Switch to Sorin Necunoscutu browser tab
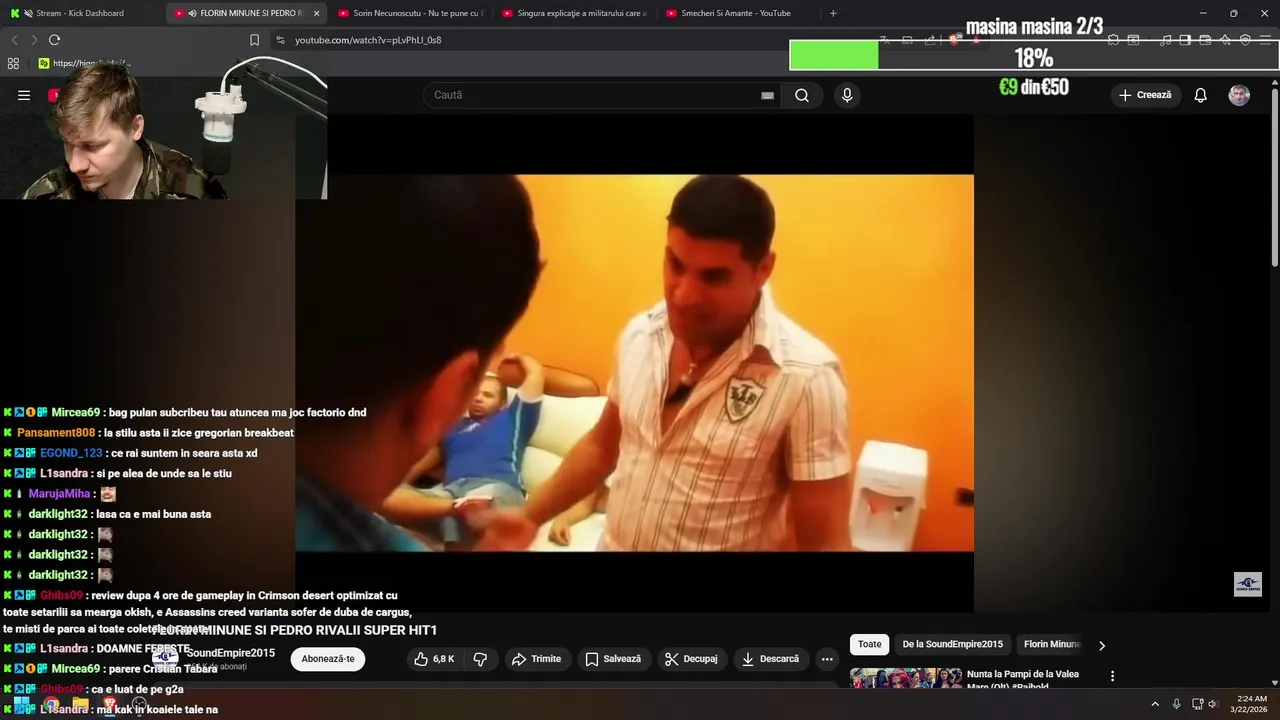 coord(410,13)
